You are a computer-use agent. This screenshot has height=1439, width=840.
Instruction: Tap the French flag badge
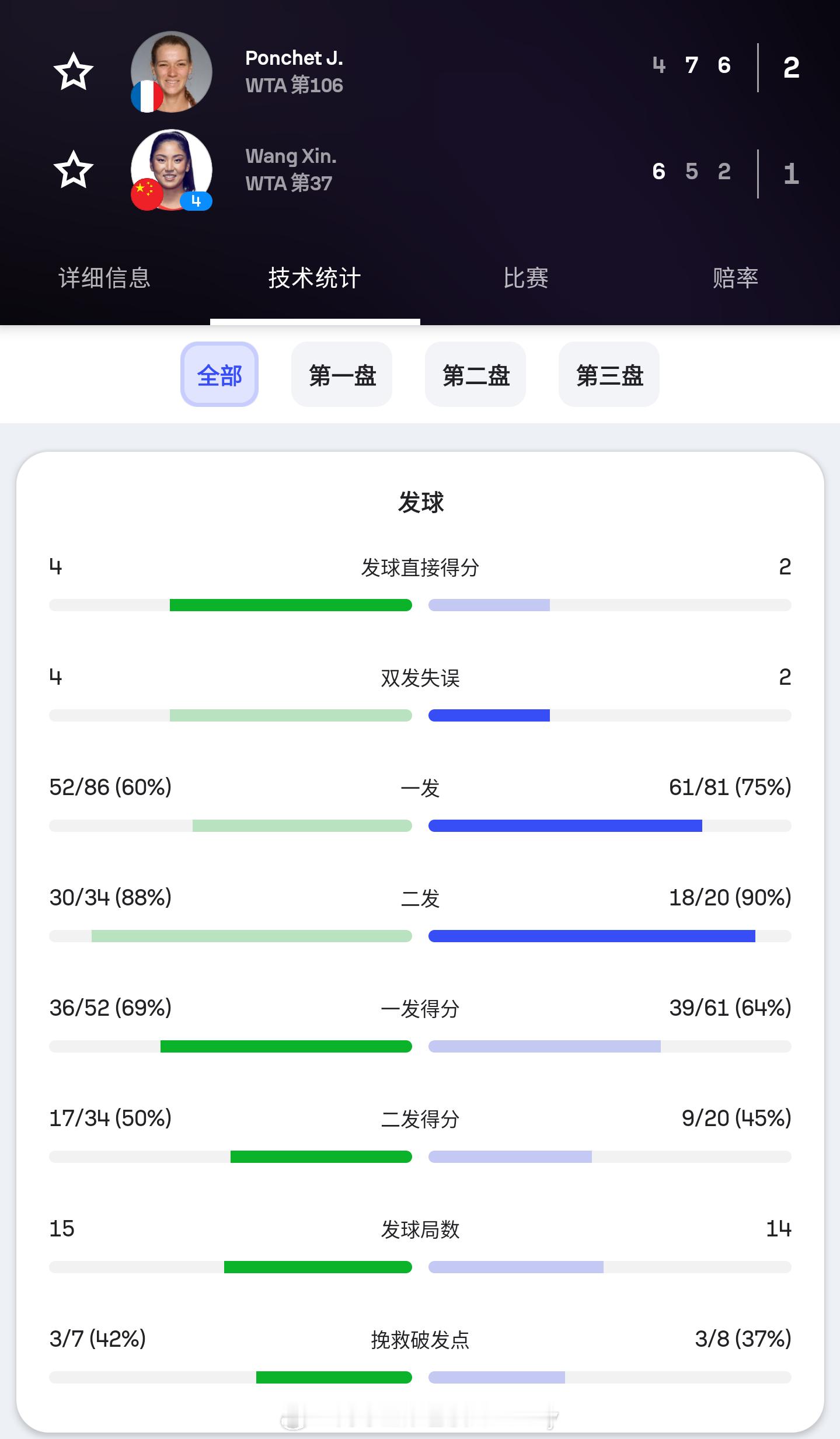pyautogui.click(x=147, y=96)
